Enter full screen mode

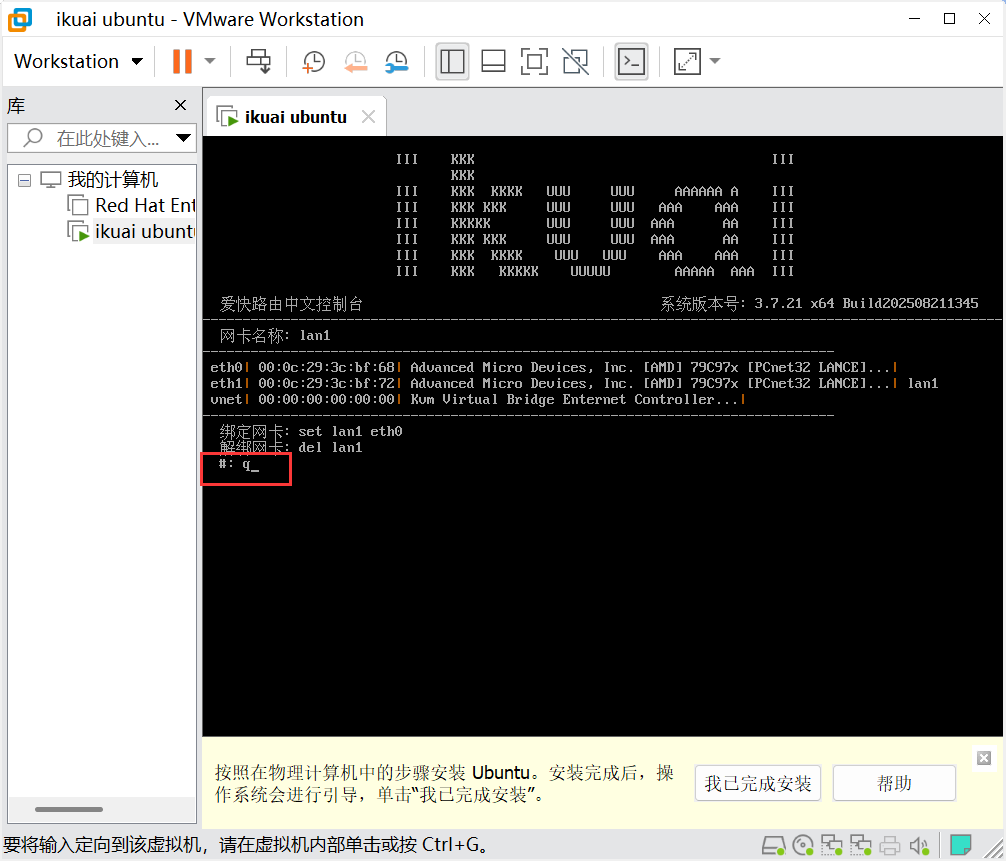coord(534,62)
